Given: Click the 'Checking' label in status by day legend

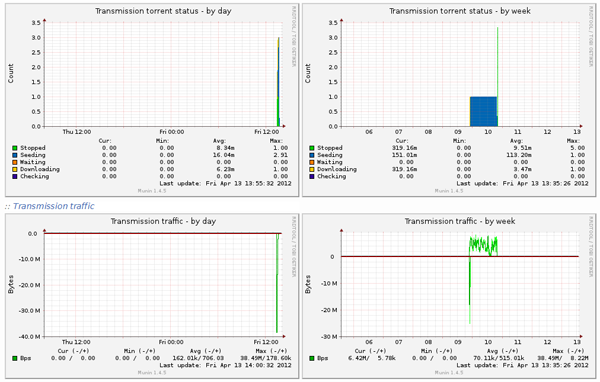Looking at the screenshot, I should pos(34,176).
